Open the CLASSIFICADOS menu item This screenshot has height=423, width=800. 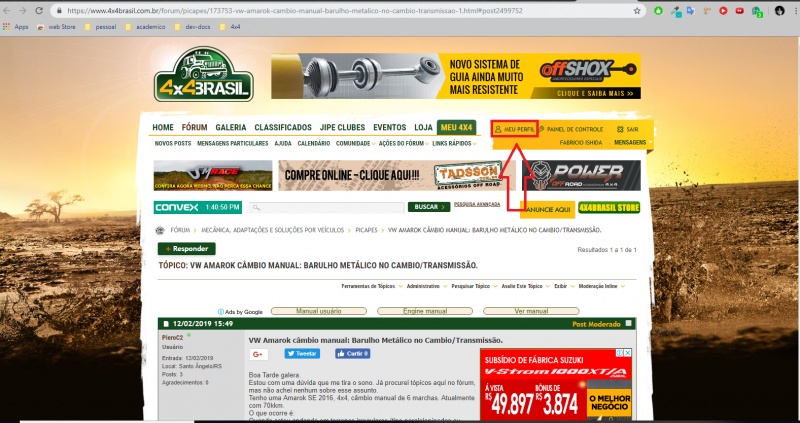coord(283,128)
